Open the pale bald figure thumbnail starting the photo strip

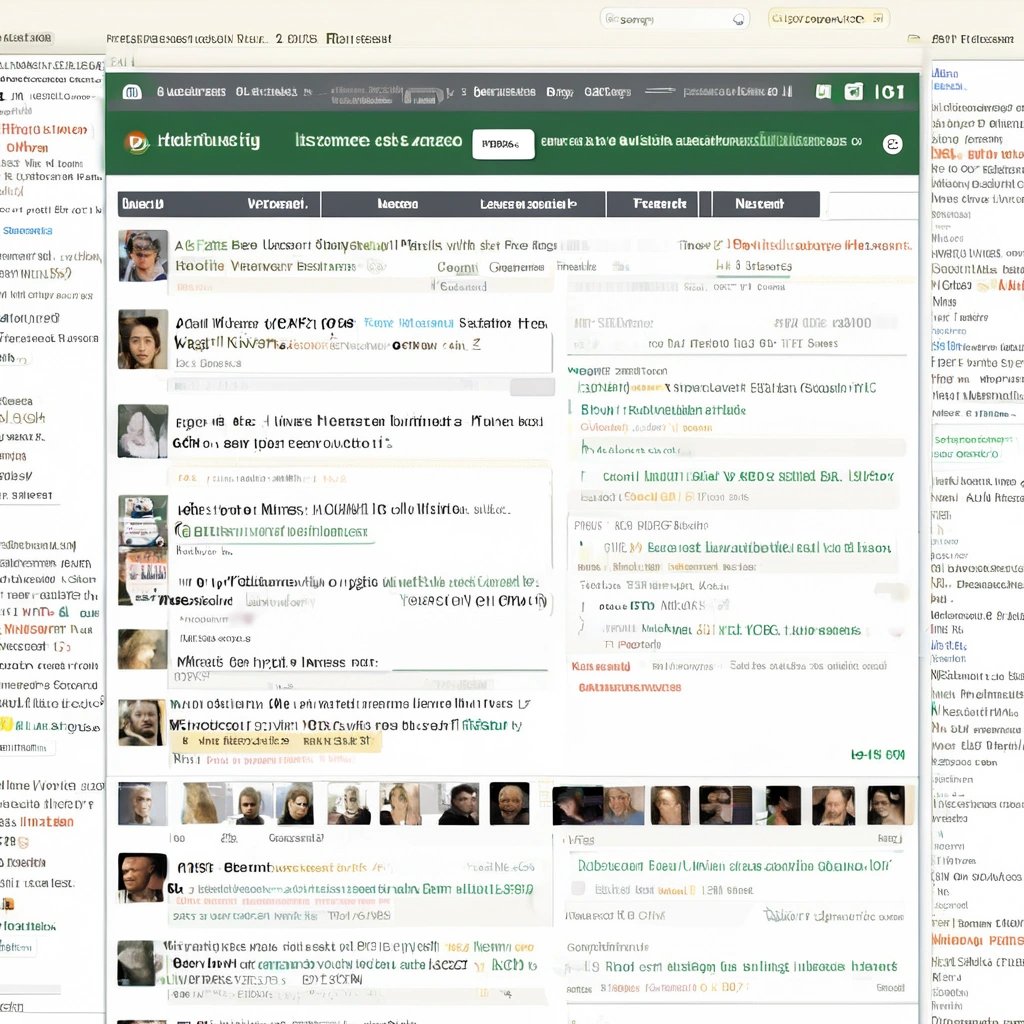click(x=142, y=803)
